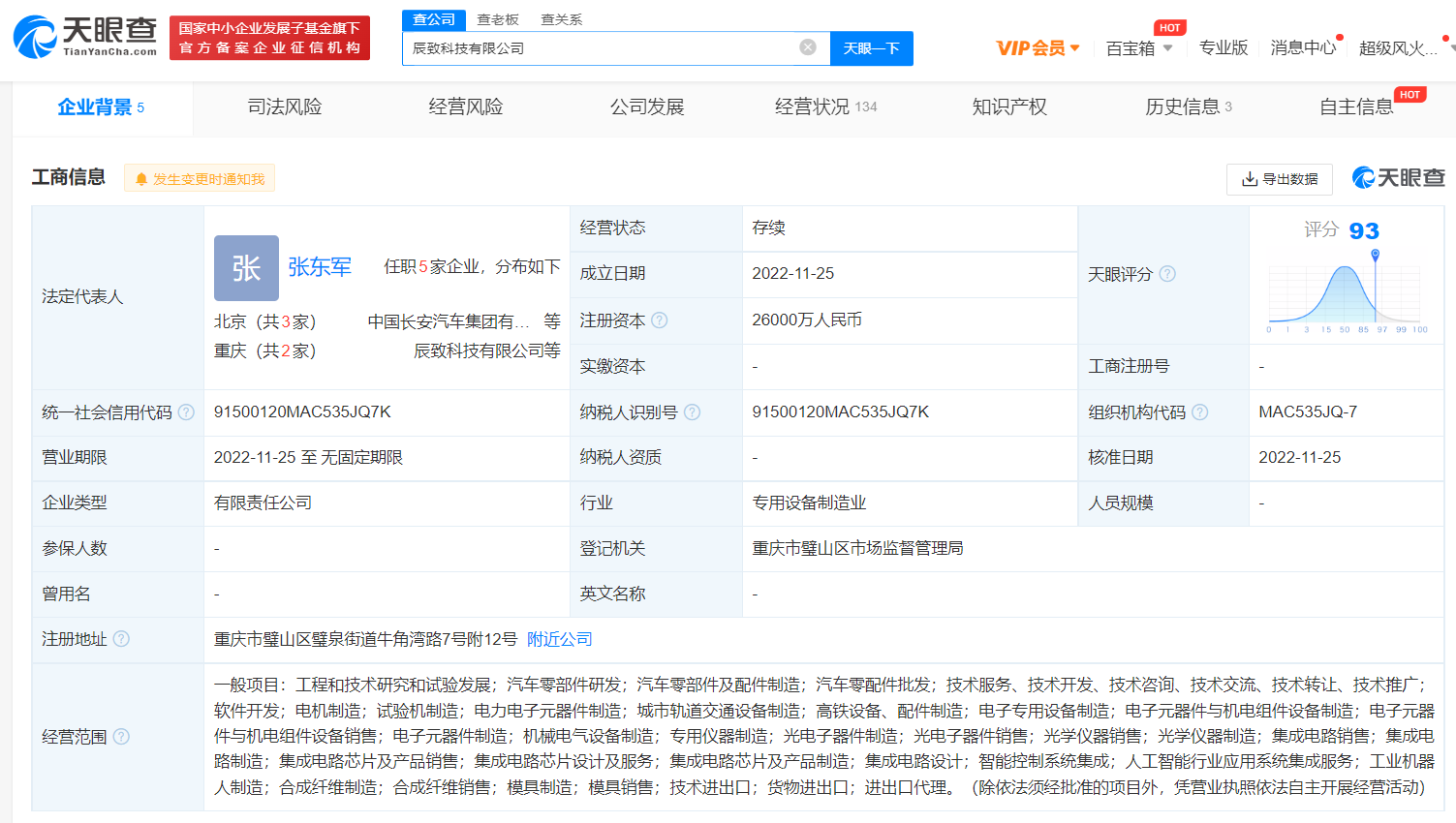Click help icon next to 注册资本
The height and width of the screenshot is (823, 1456).
coord(660,320)
